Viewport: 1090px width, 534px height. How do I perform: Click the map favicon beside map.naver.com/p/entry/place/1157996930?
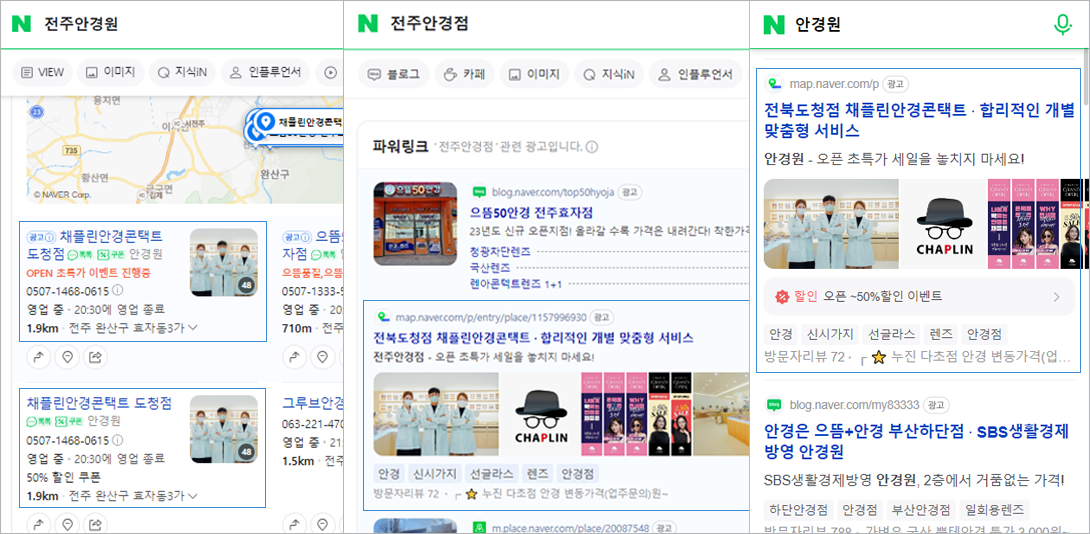tap(382, 317)
